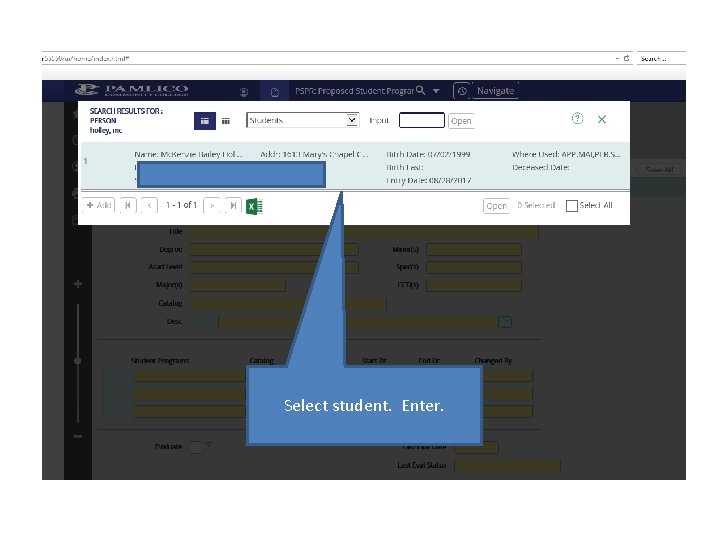Click the Entry Date 08/28/2017 text
Screen dimensions: 720x540
pyautogui.click(x=428, y=180)
